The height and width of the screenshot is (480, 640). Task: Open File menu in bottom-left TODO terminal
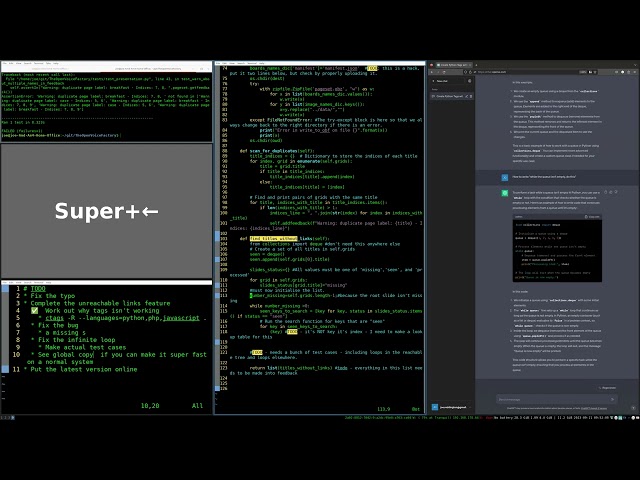pos(5,282)
